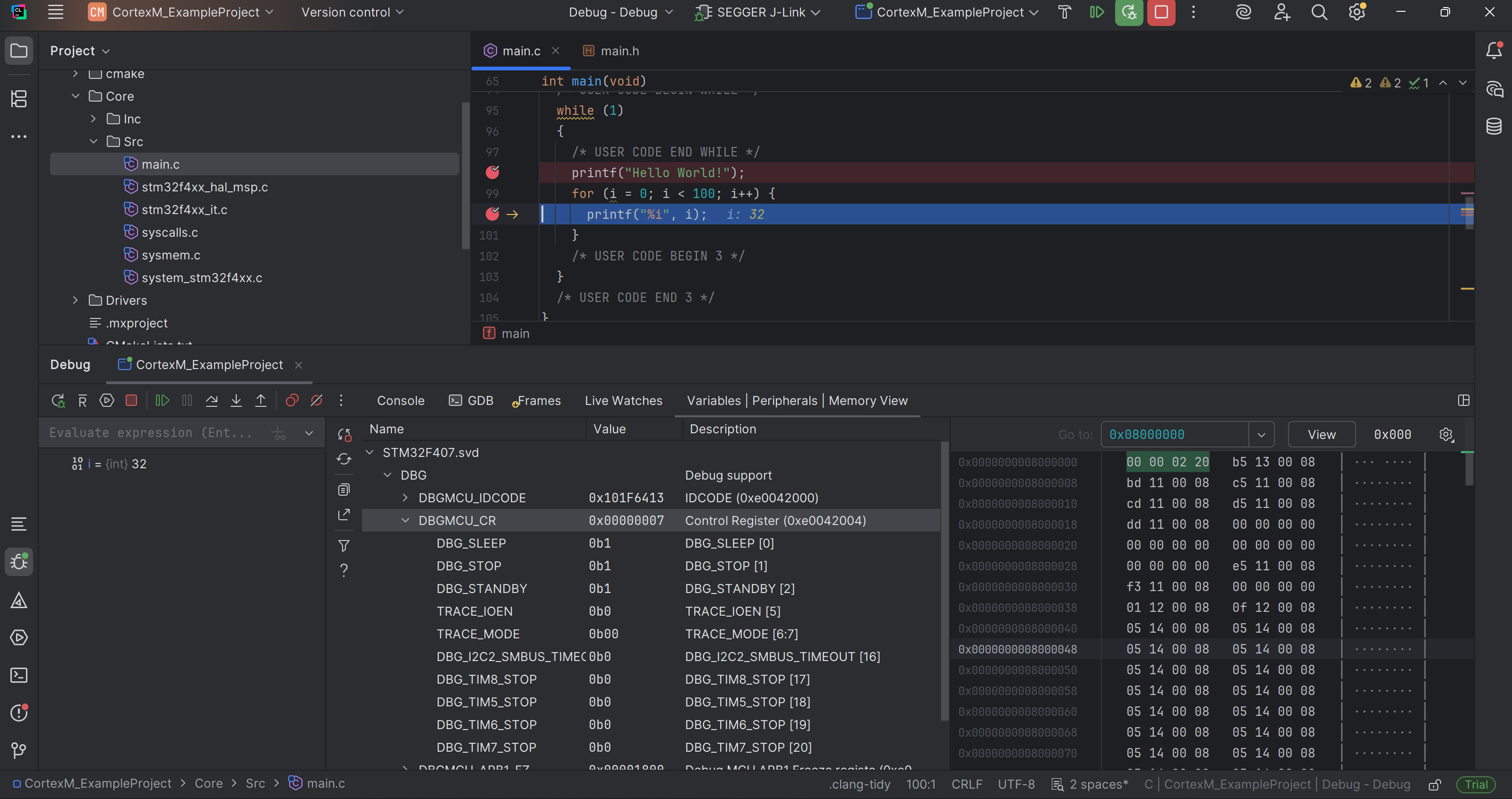Screen dimensions: 1512x799
Task: Click the memory Go to address field
Action: point(1174,434)
